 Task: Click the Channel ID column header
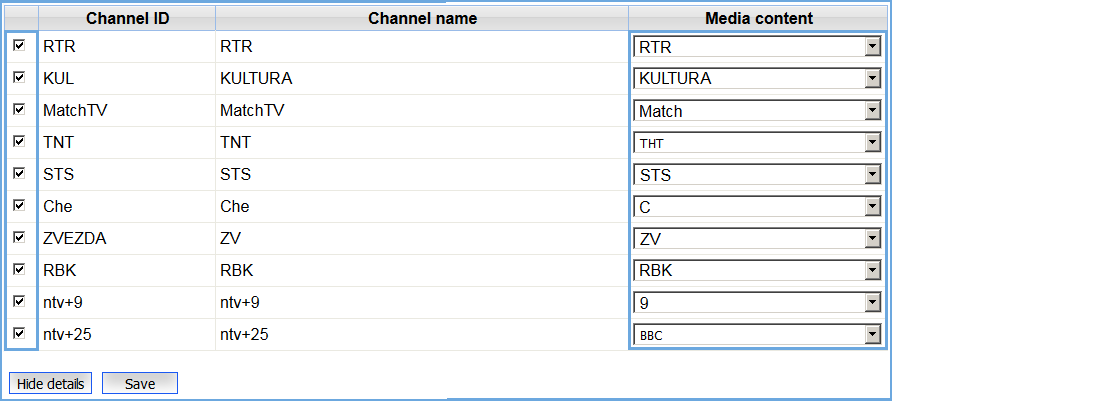[127, 18]
